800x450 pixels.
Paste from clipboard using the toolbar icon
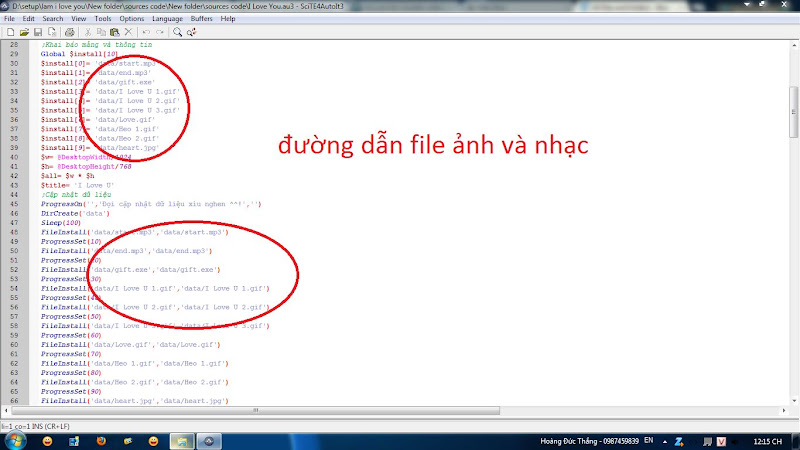pyautogui.click(x=114, y=32)
